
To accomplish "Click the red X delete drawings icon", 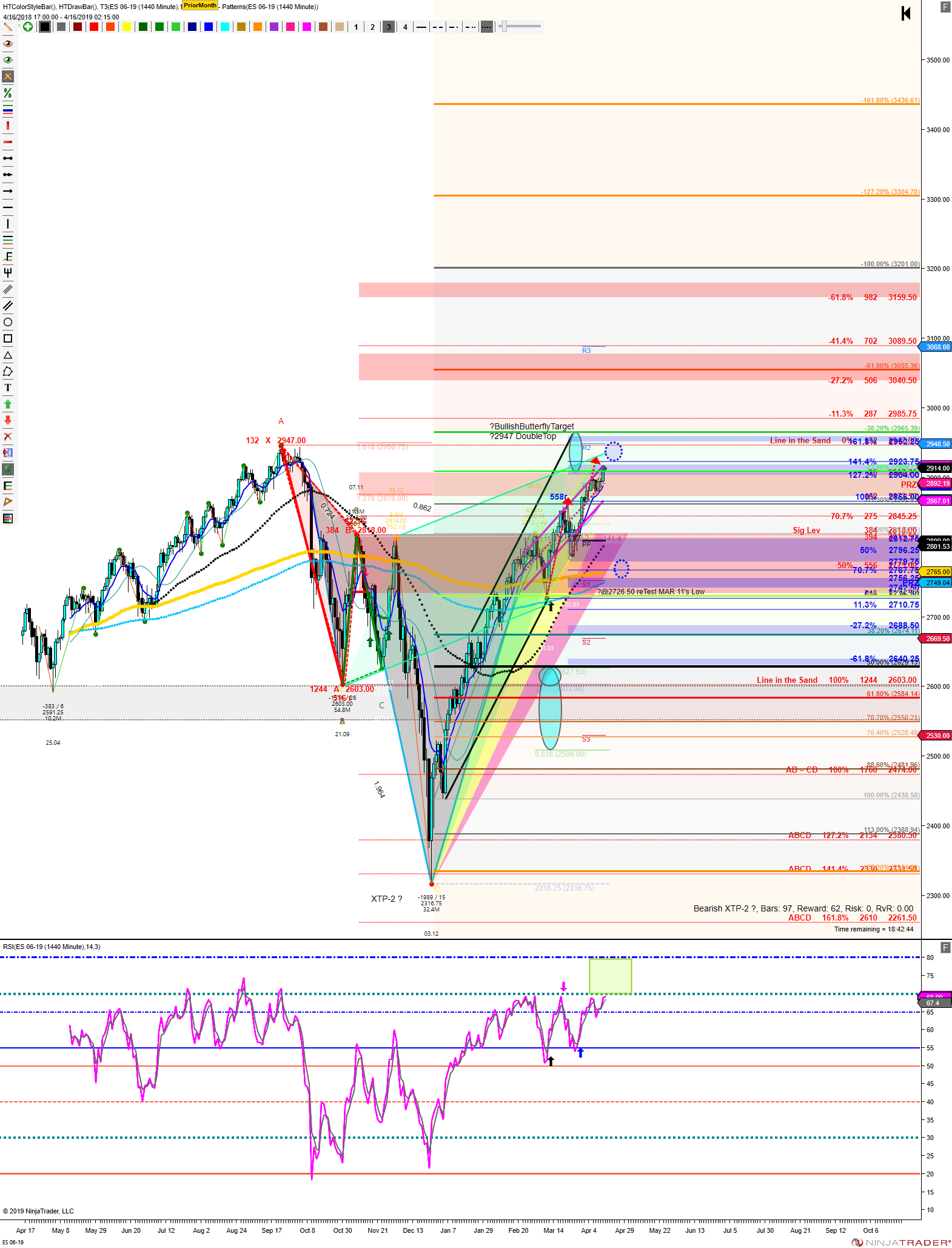I will tap(8, 437).
